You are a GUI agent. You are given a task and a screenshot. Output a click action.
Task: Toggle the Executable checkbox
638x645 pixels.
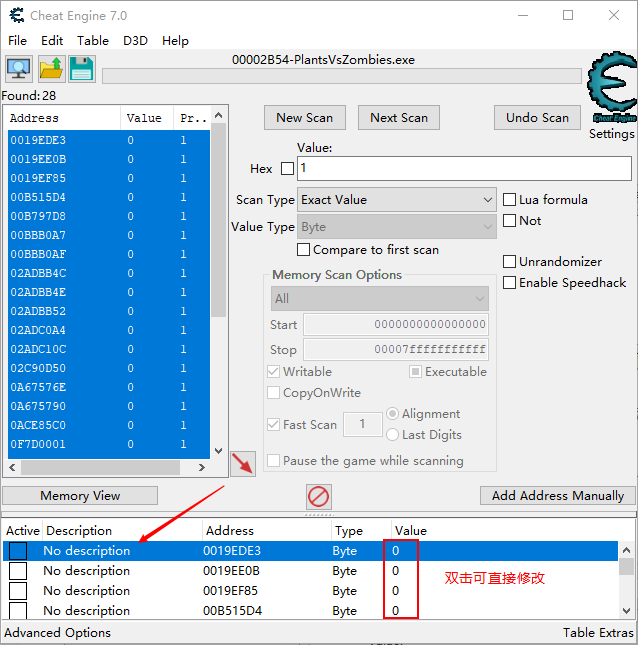click(415, 372)
